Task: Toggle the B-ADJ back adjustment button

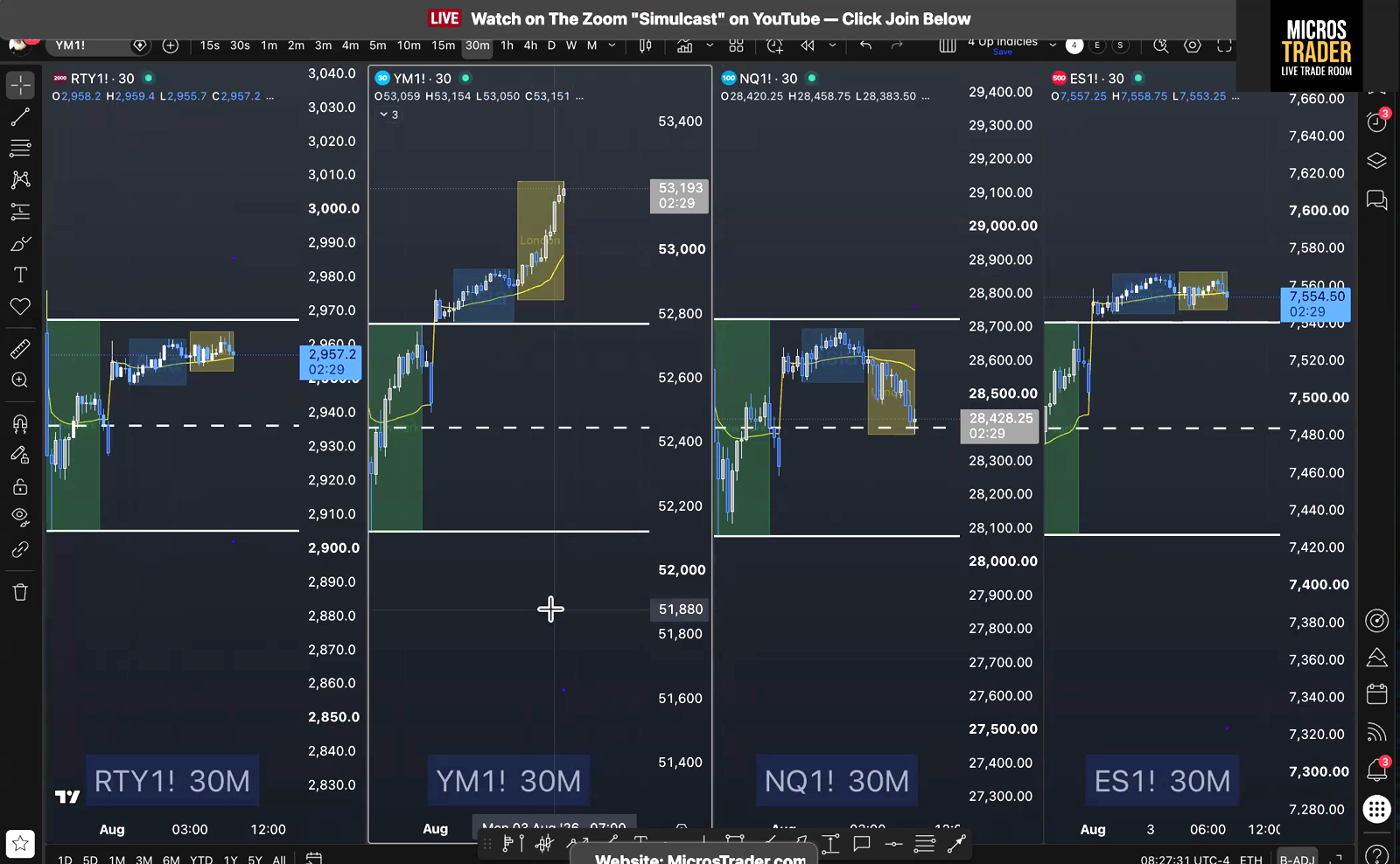Action: (x=1297, y=859)
